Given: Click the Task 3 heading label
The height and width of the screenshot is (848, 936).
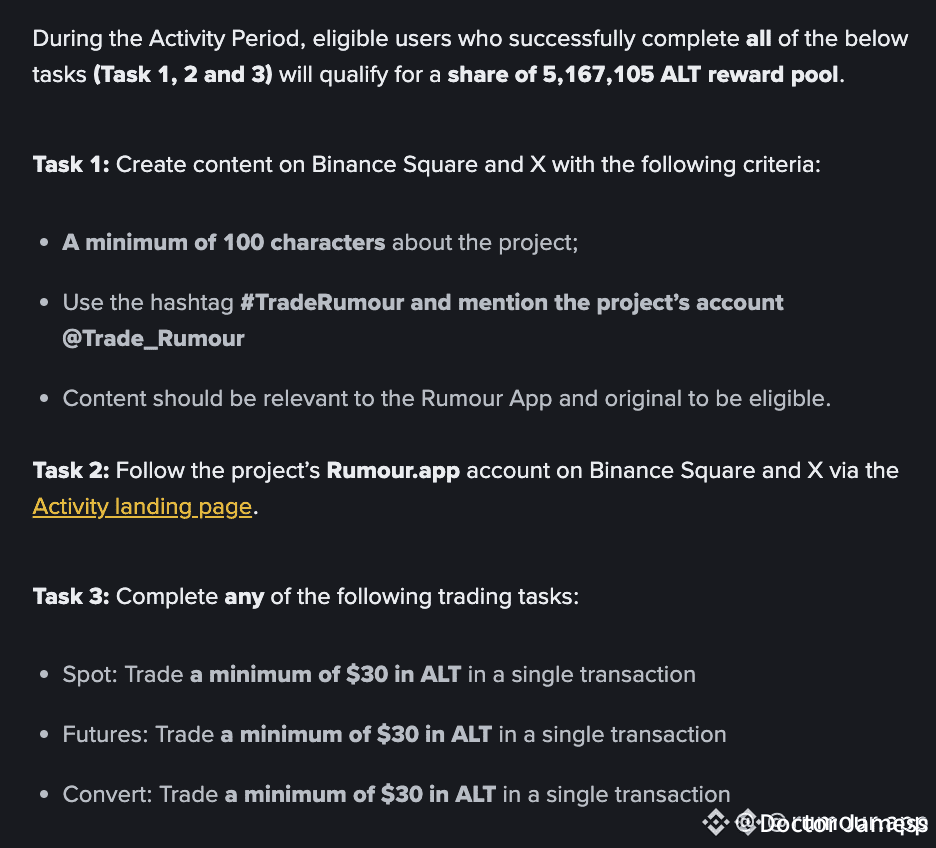Looking at the screenshot, I should (70, 596).
